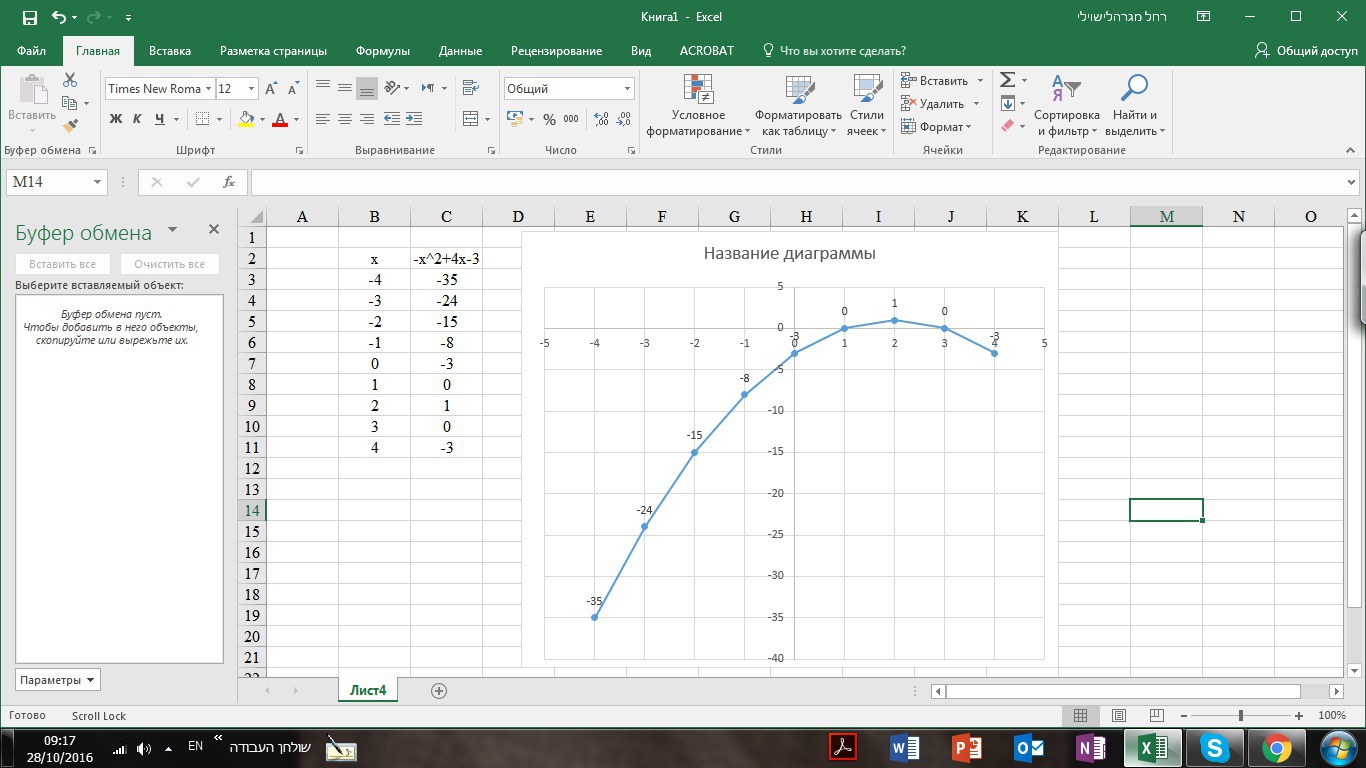Switch to the Данные tab
The height and width of the screenshot is (768, 1366).
pos(460,51)
